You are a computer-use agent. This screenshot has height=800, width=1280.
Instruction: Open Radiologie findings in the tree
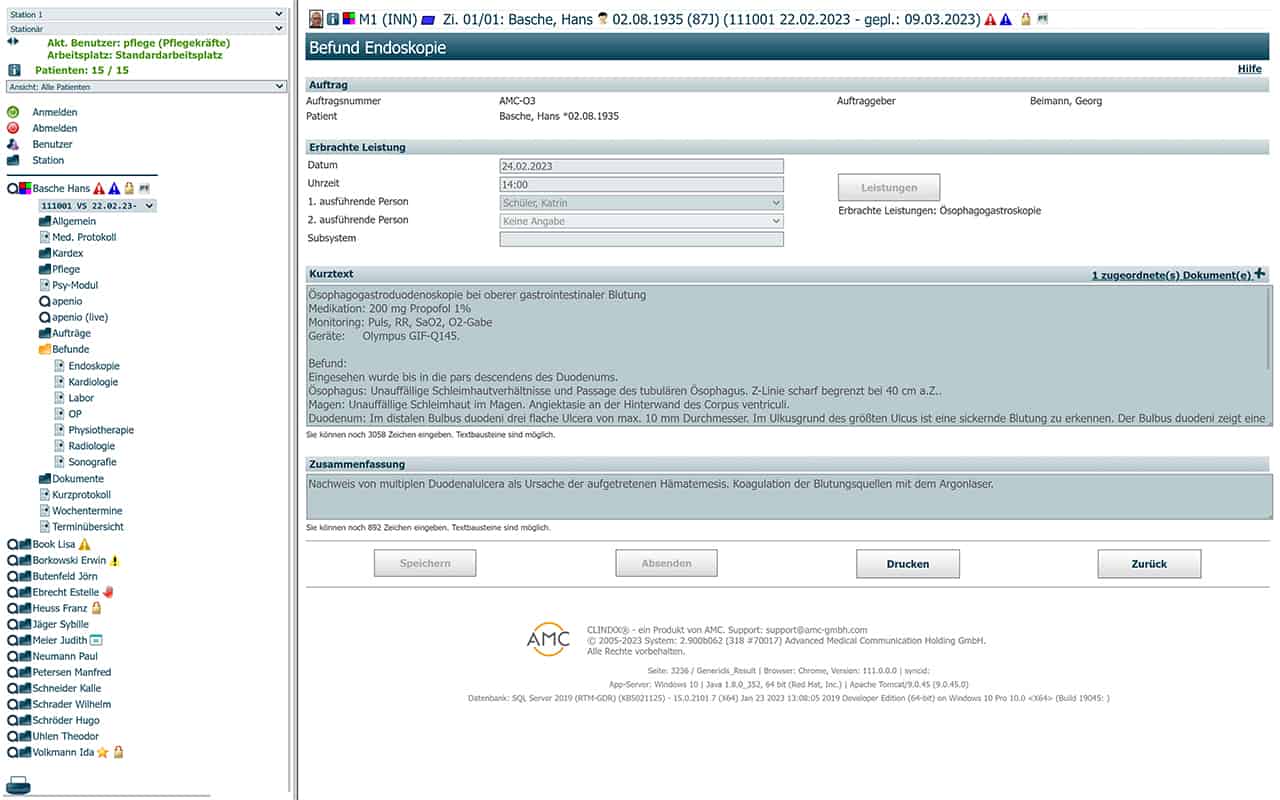point(91,446)
